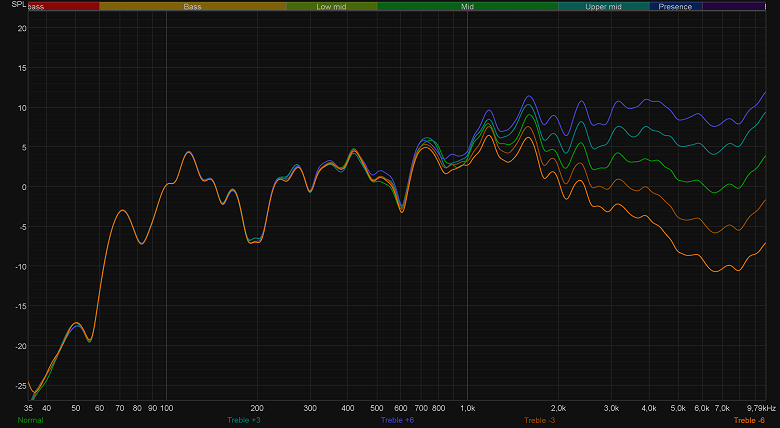Viewport: 780px width, 428px height.
Task: Click the 500 Hz frequency axis label
Action: (377, 408)
